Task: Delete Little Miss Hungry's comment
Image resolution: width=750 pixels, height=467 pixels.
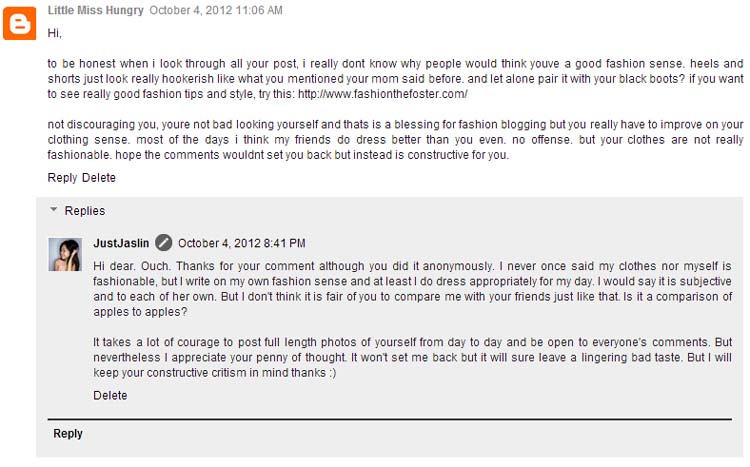Action: (x=99, y=178)
